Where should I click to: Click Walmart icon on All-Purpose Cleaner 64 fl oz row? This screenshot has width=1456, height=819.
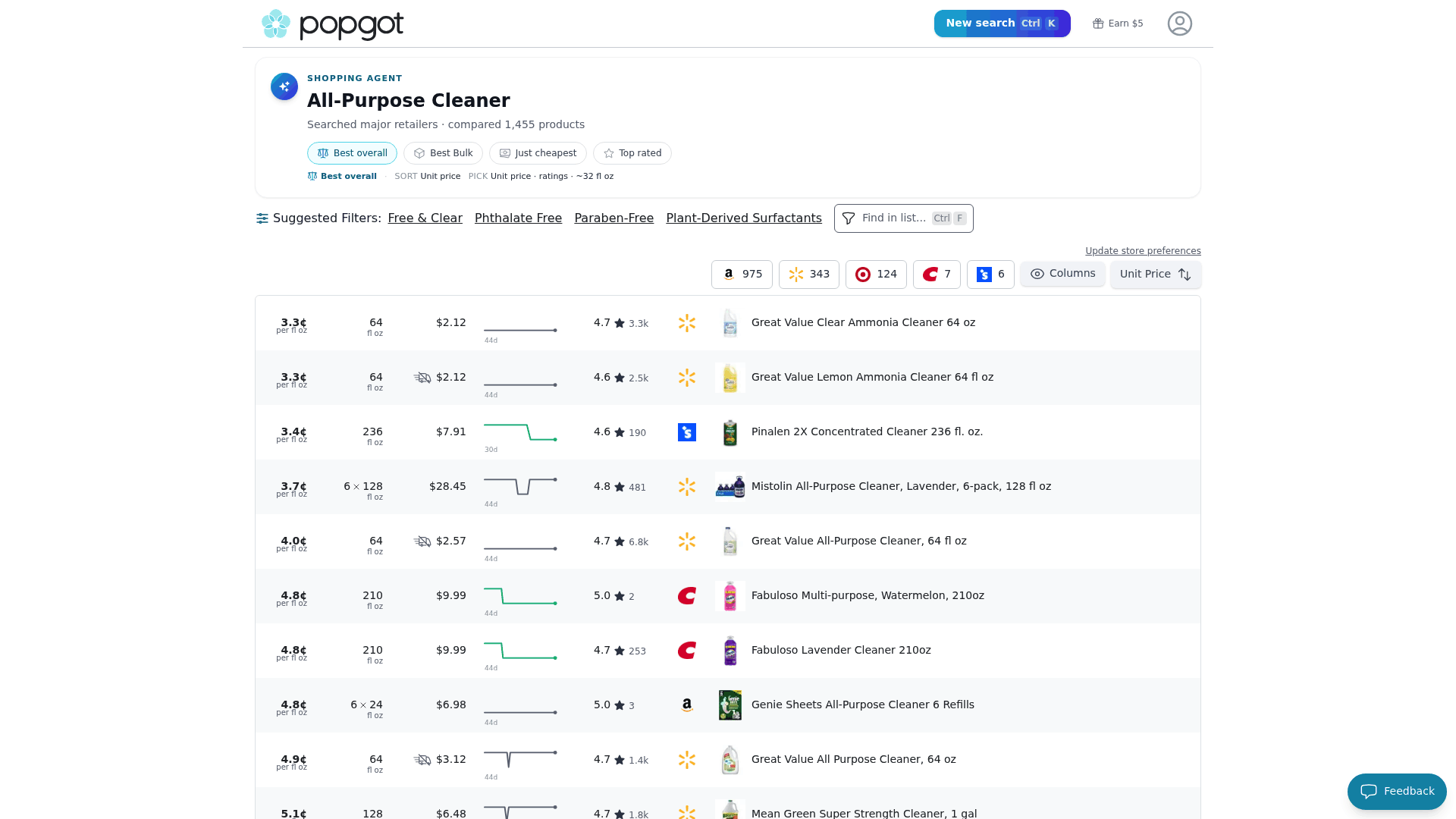[687, 541]
